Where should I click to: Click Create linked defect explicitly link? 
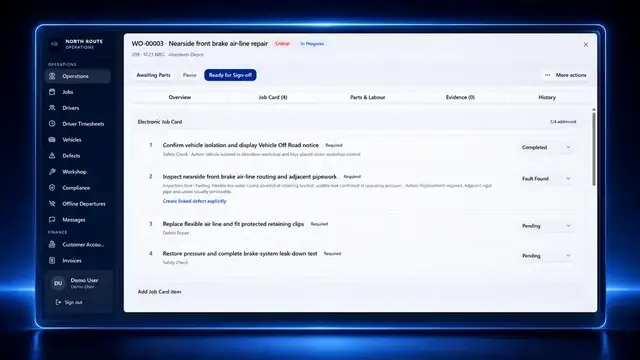194,201
